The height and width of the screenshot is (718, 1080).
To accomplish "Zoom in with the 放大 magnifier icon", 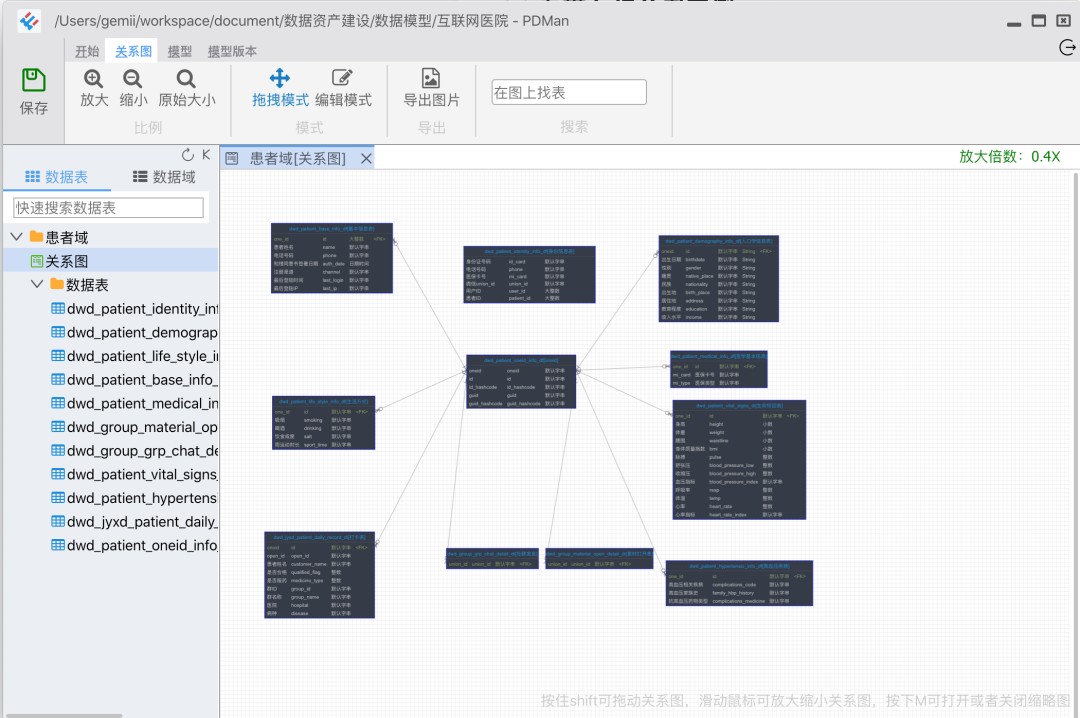I will (94, 79).
